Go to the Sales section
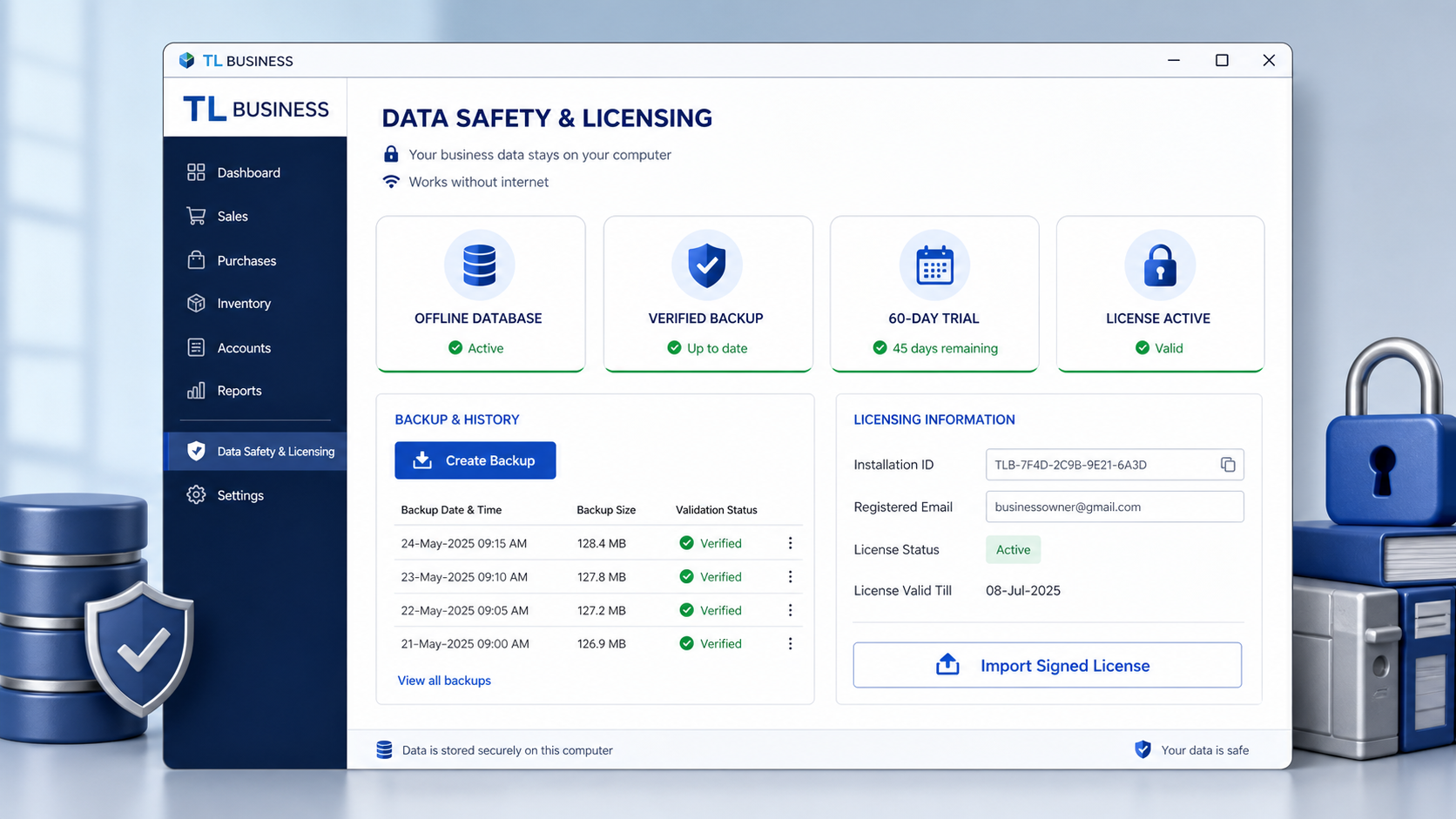This screenshot has height=819, width=1456. point(255,216)
